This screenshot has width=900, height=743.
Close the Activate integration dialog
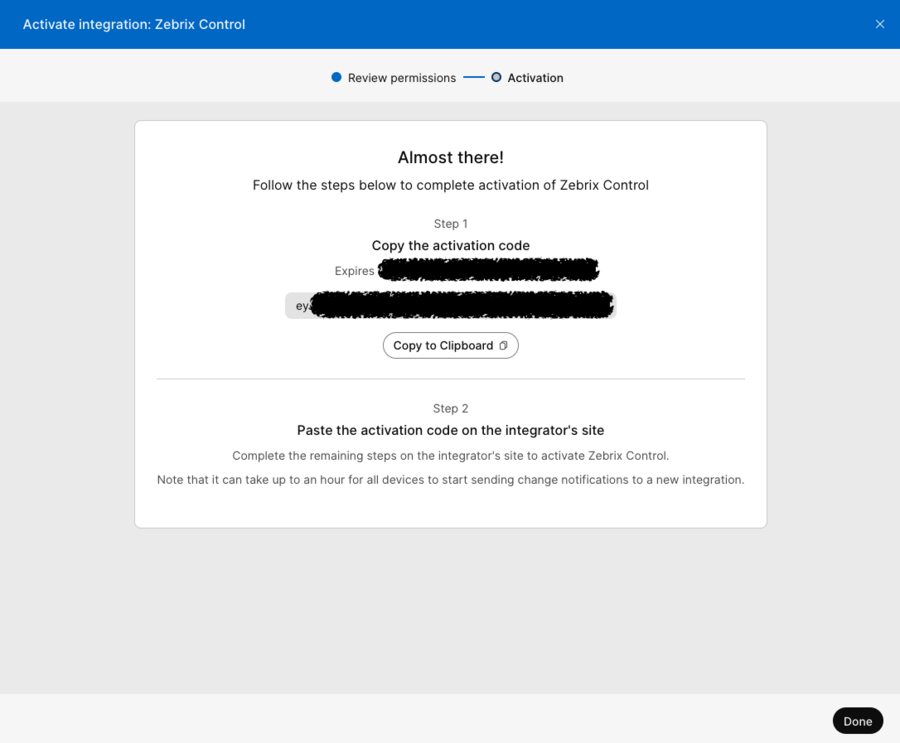tap(879, 24)
